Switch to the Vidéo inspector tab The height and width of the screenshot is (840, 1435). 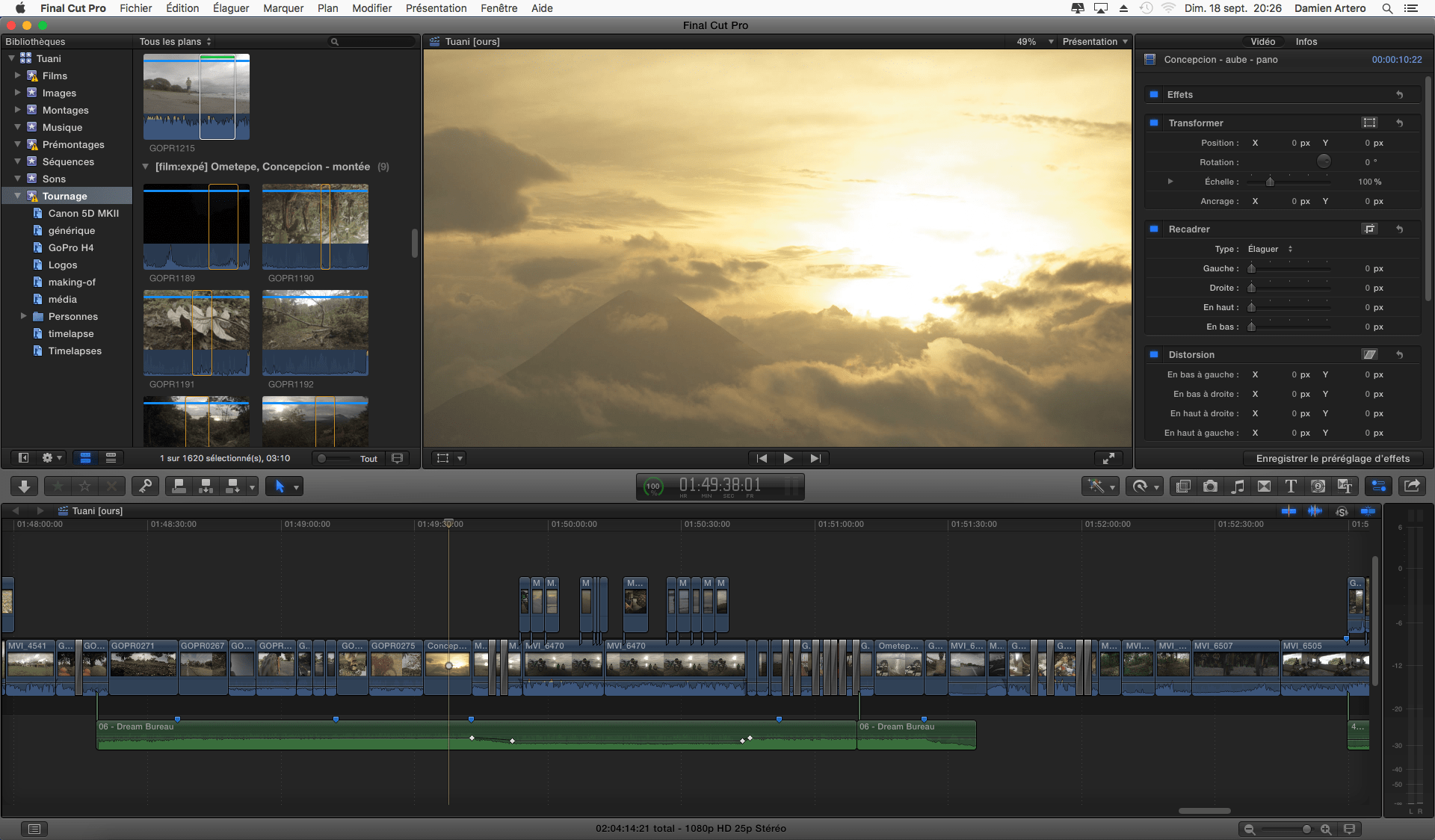[1263, 42]
